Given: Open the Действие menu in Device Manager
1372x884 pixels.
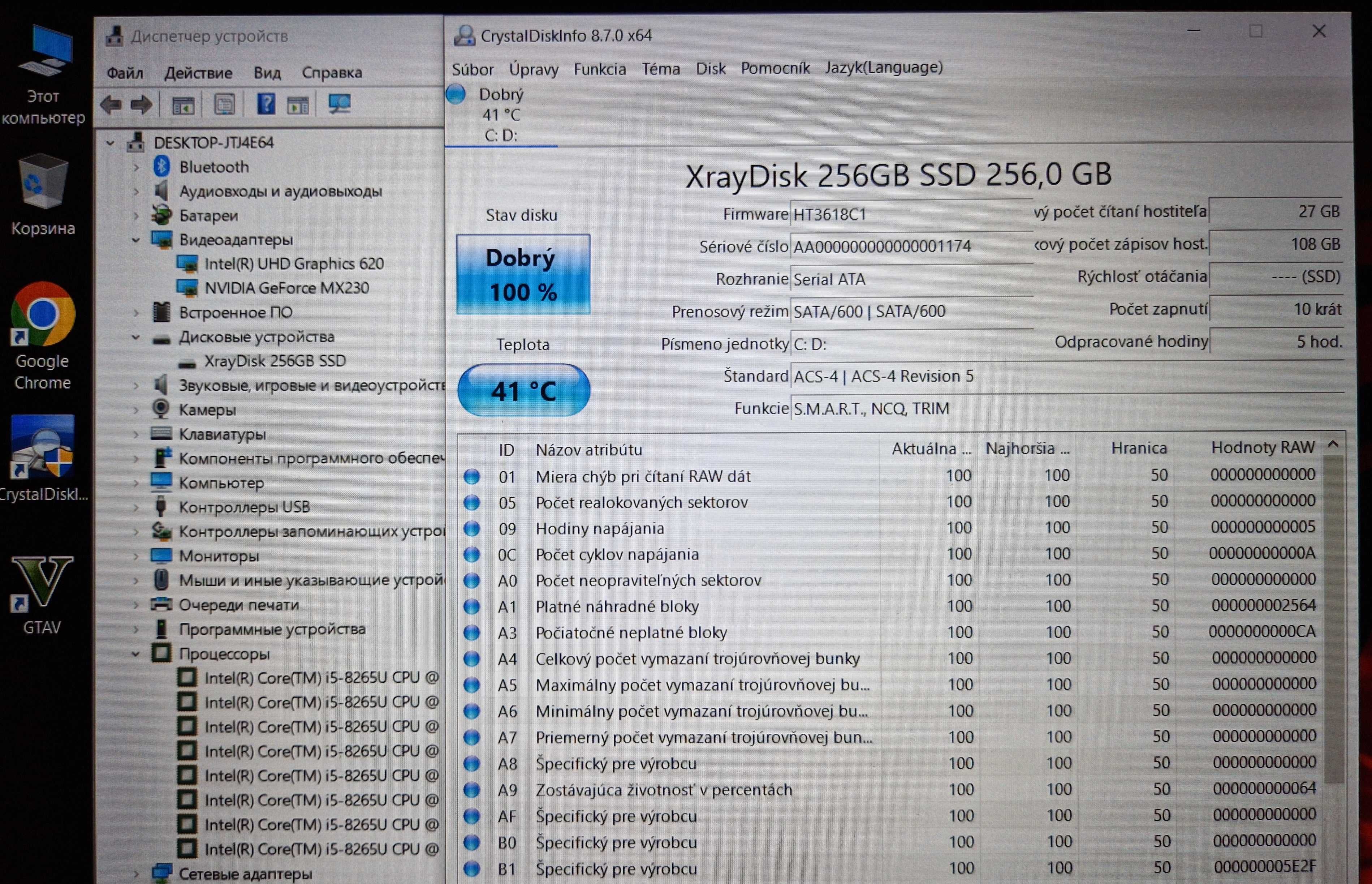Looking at the screenshot, I should [x=198, y=73].
